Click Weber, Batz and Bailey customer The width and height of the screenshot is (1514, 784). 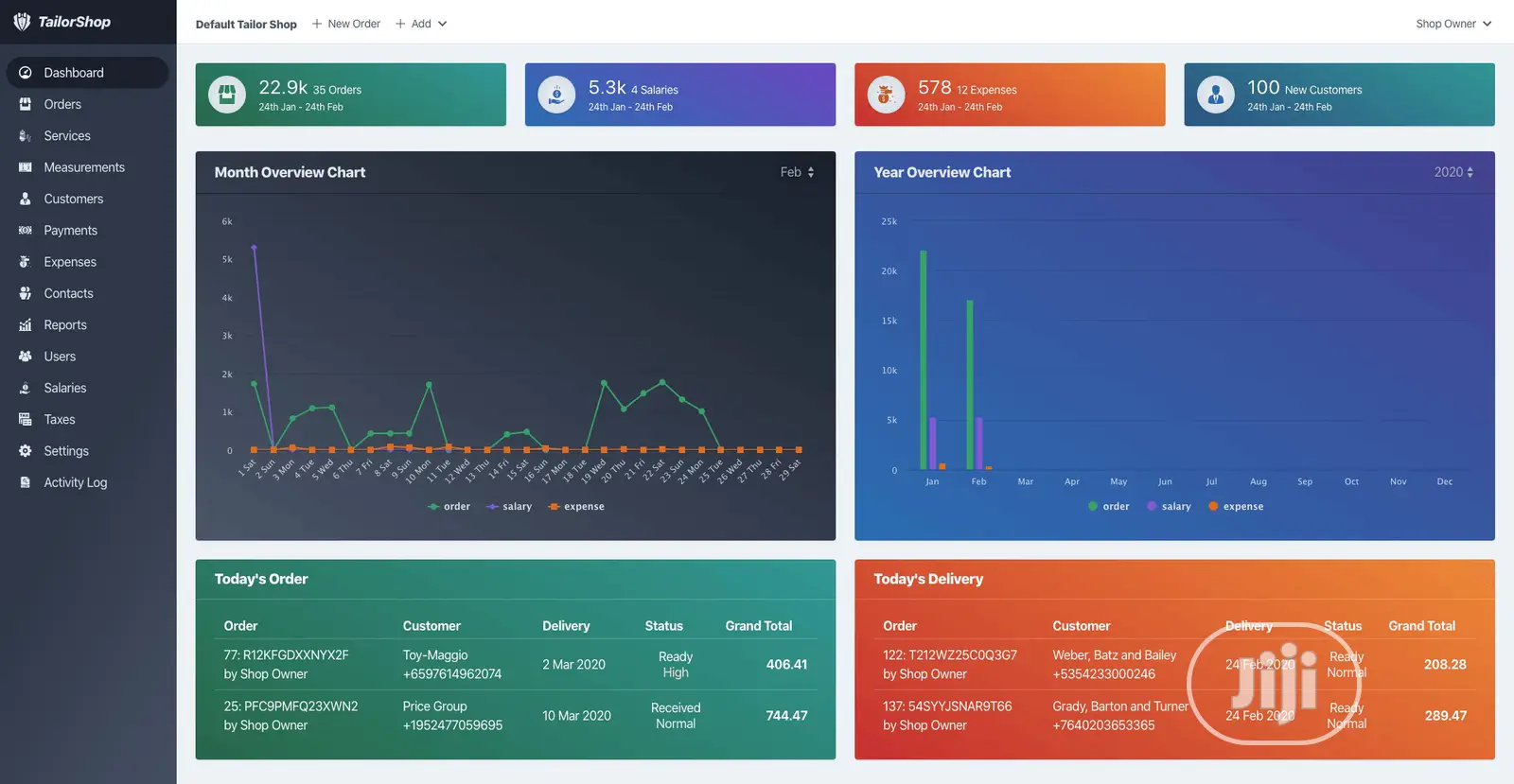[1115, 655]
